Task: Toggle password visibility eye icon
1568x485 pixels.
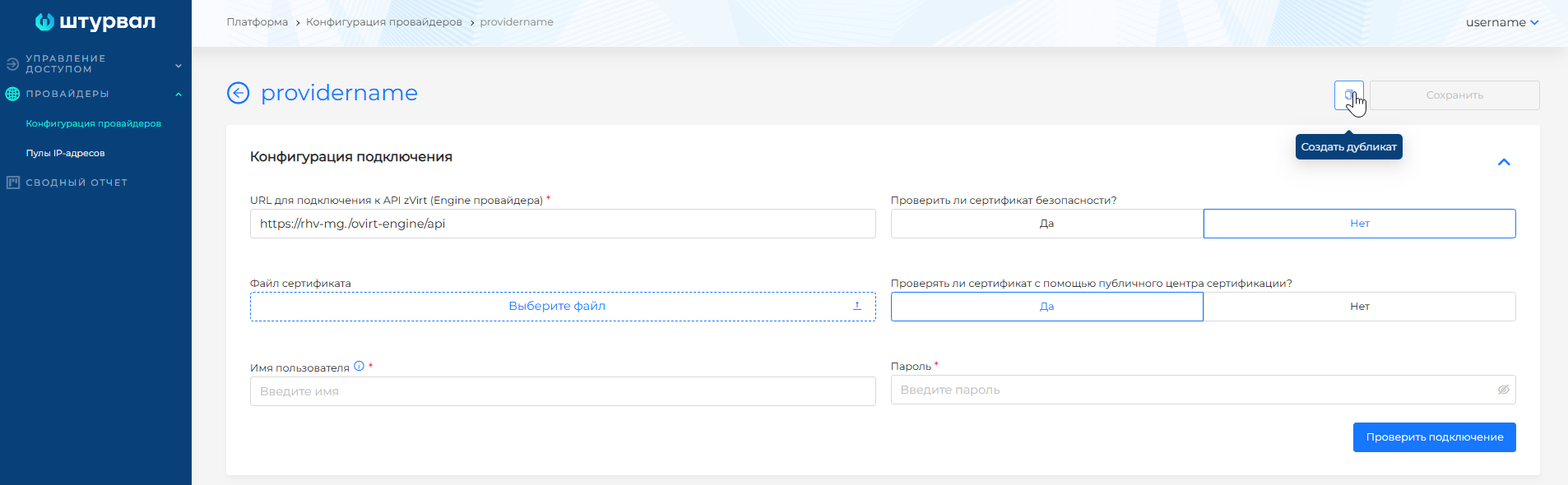Action: coord(1503,390)
